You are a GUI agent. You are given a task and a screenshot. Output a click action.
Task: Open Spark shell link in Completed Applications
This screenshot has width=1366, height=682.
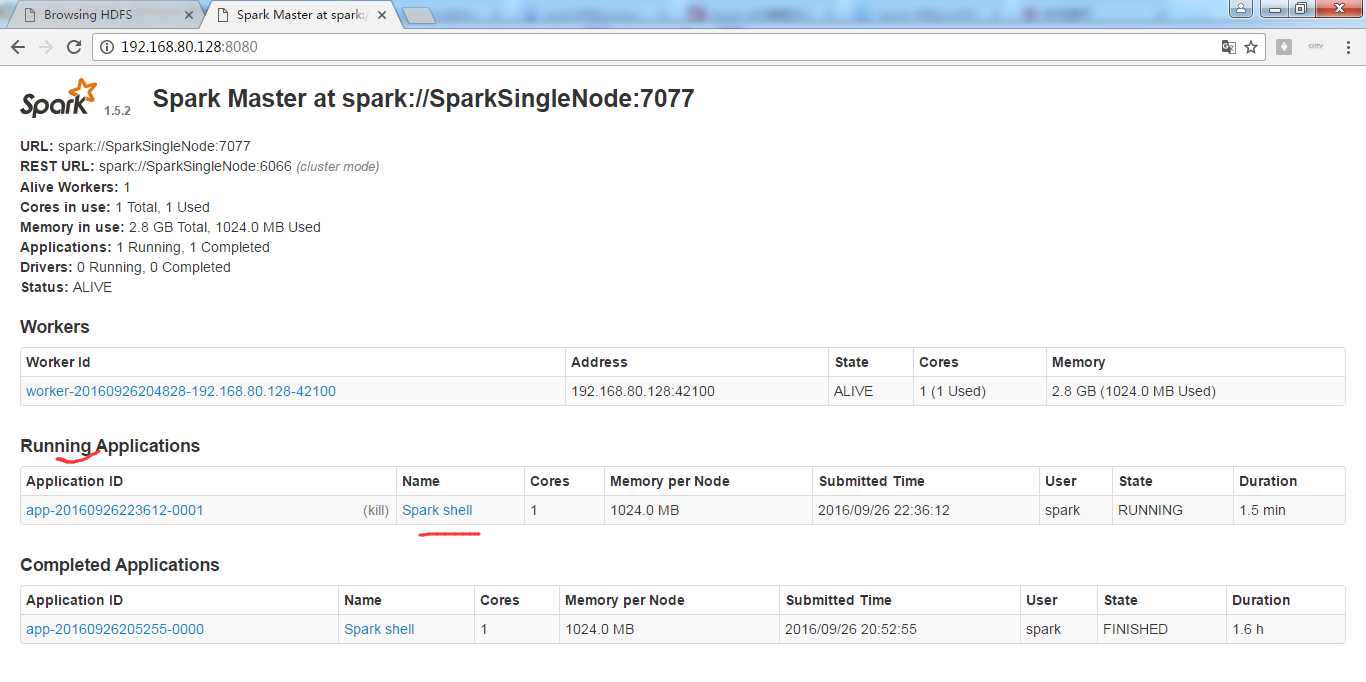tap(379, 629)
